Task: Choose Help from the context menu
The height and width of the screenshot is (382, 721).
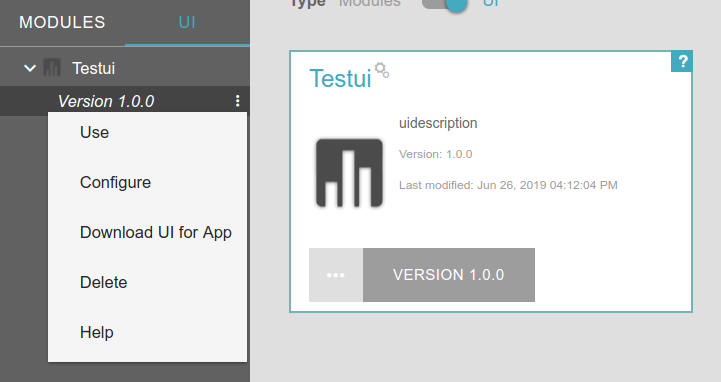Action: pyautogui.click(x=147, y=332)
